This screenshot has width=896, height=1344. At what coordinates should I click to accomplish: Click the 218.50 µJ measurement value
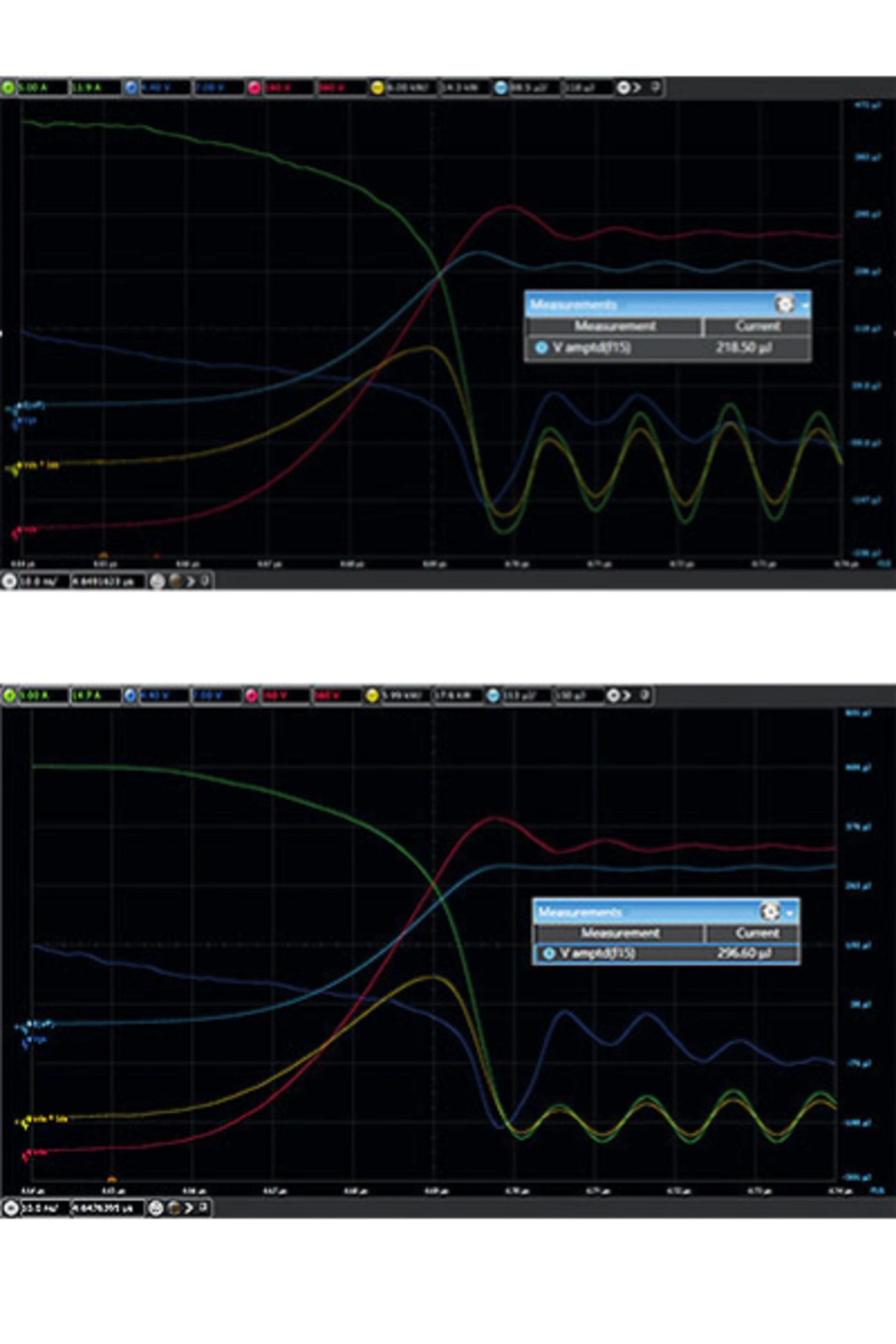point(743,347)
